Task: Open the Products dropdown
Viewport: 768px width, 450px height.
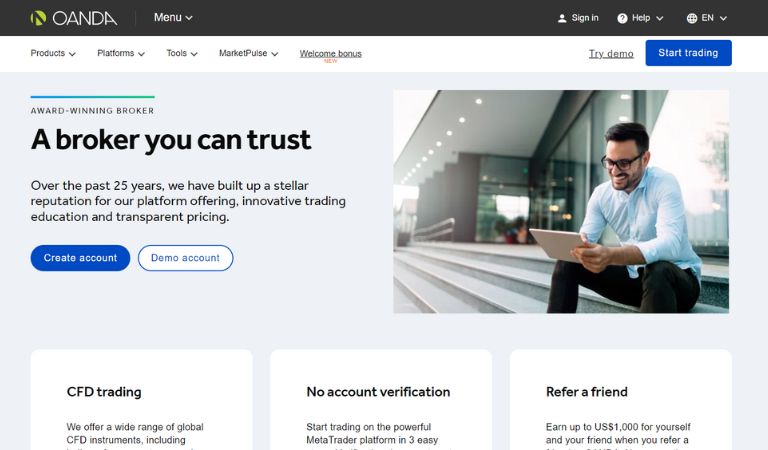Action: pyautogui.click(x=53, y=53)
